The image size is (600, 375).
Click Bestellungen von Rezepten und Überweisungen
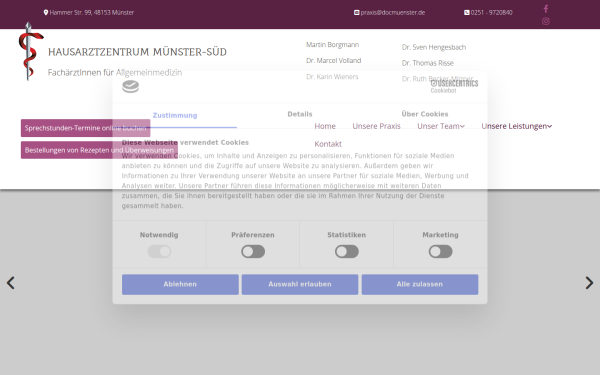tap(99, 150)
